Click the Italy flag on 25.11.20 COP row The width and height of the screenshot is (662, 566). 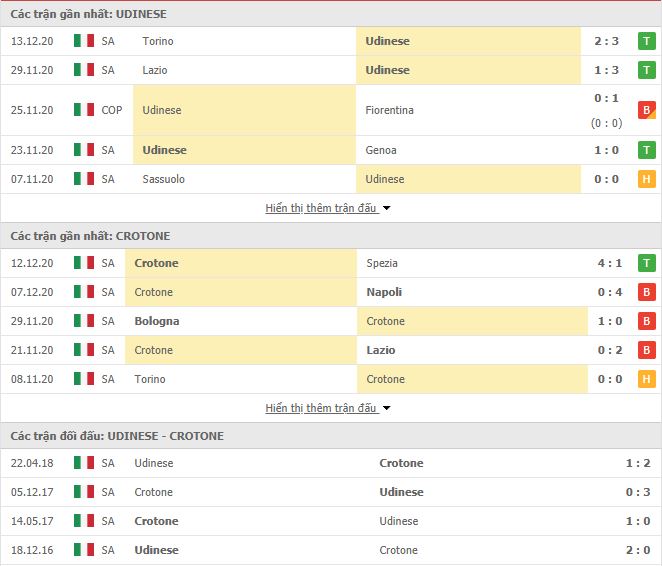pyautogui.click(x=84, y=110)
